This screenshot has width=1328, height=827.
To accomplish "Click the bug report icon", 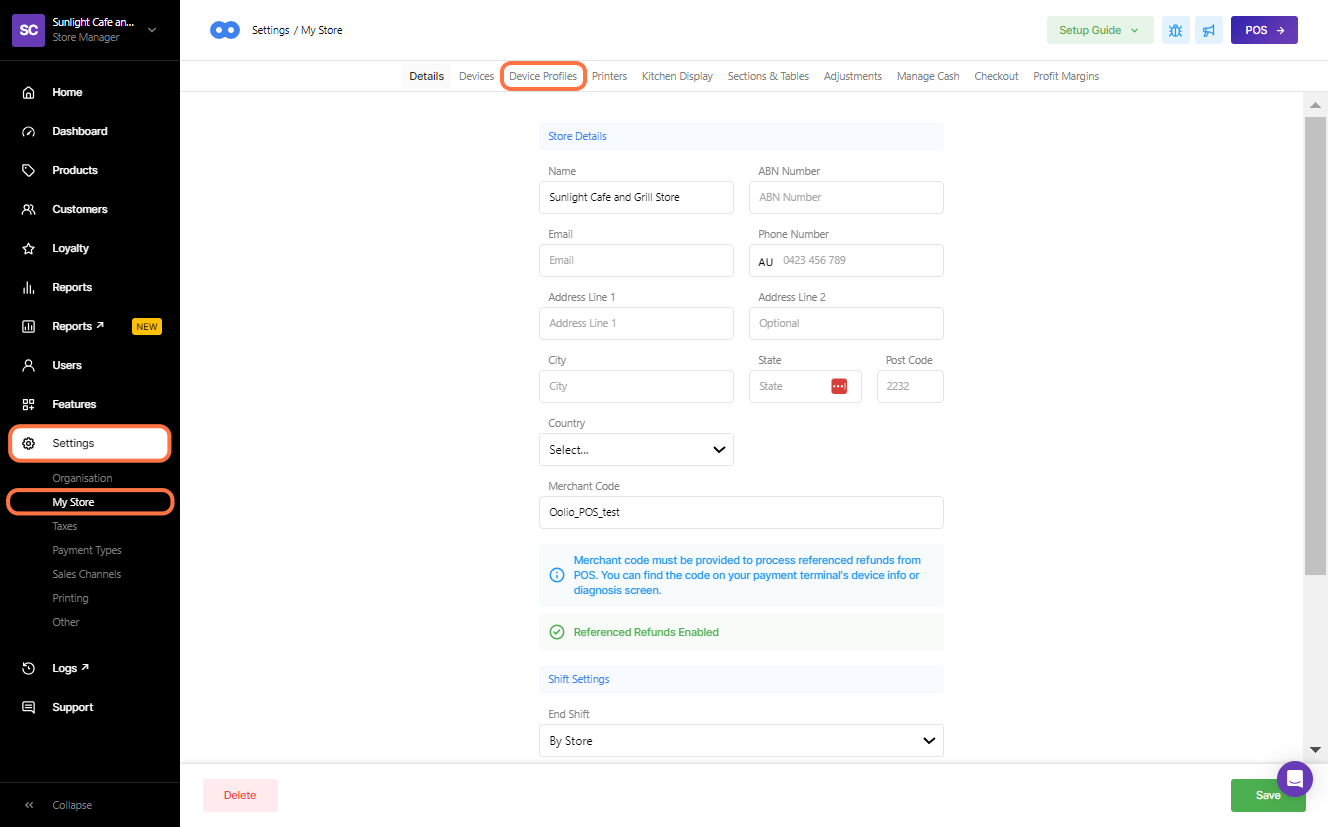I will [1175, 30].
